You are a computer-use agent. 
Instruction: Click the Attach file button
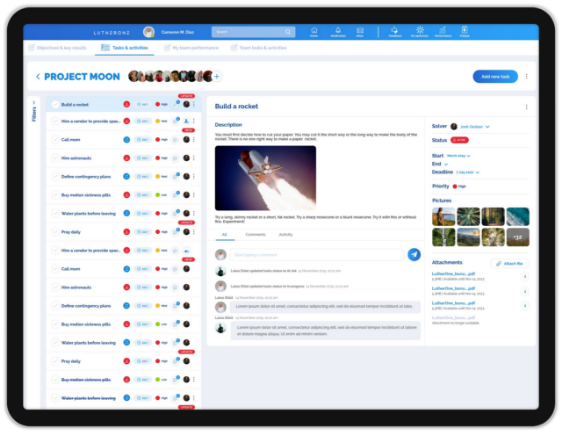(x=509, y=263)
